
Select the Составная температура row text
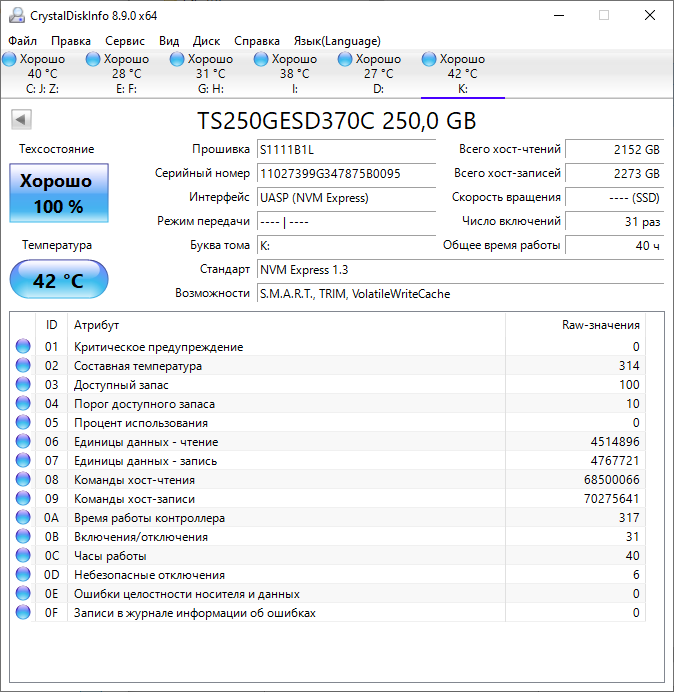pos(138,366)
